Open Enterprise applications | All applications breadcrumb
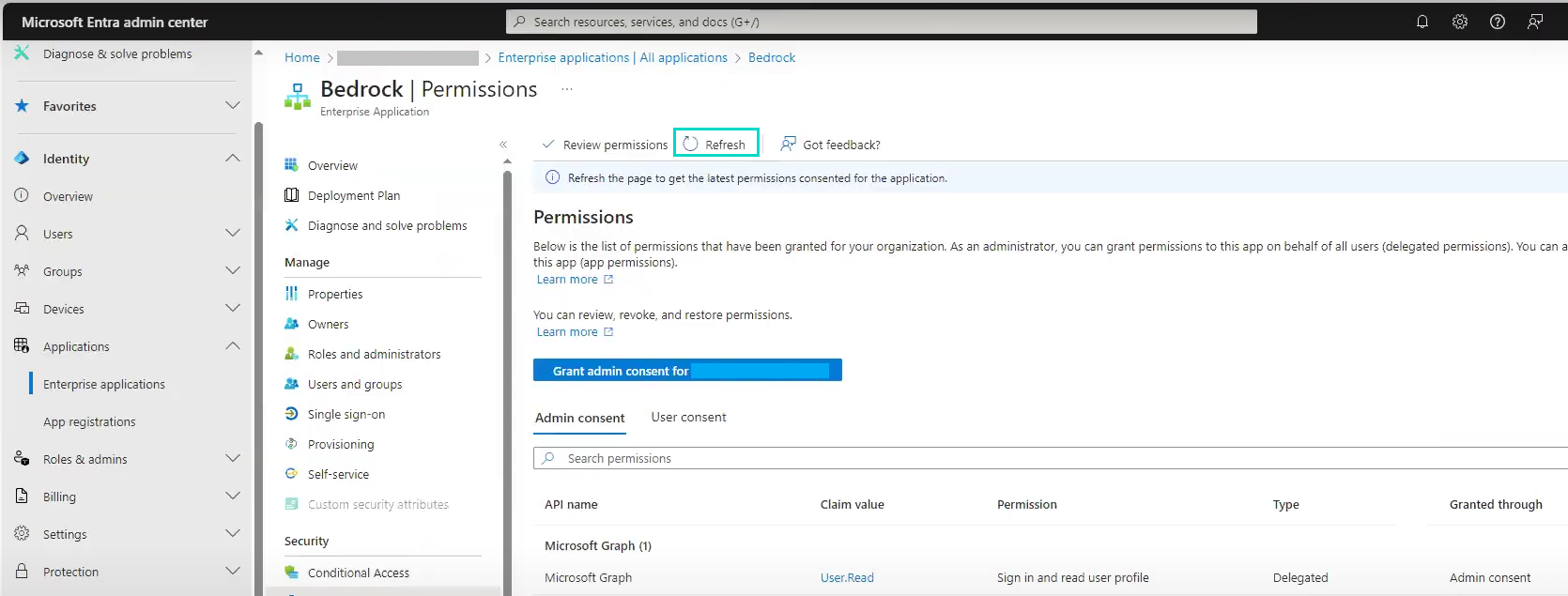 click(612, 57)
